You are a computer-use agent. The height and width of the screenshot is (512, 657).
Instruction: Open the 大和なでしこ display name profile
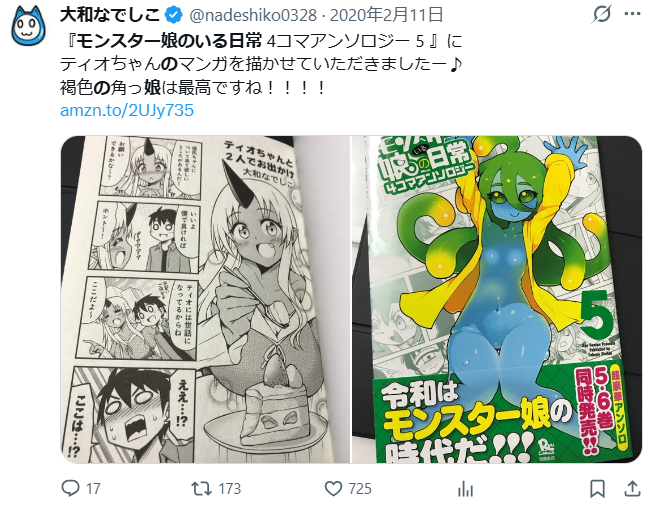[111, 15]
